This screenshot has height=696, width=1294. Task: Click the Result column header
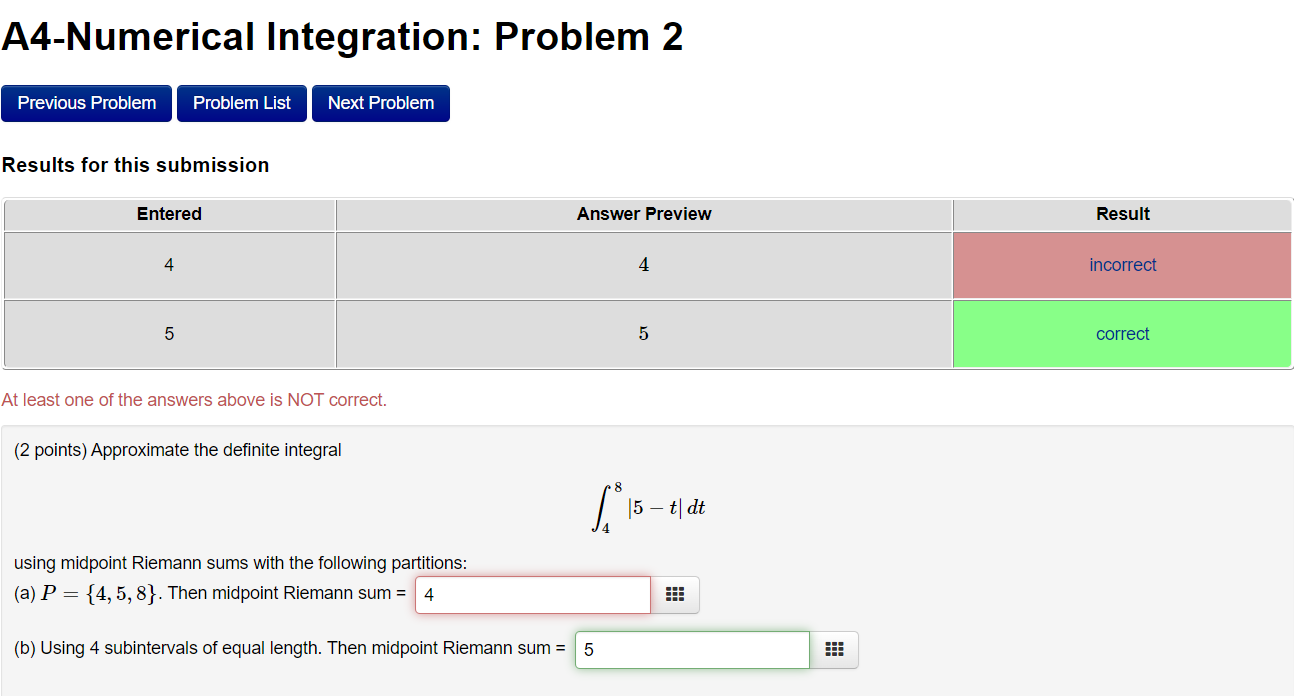1122,214
